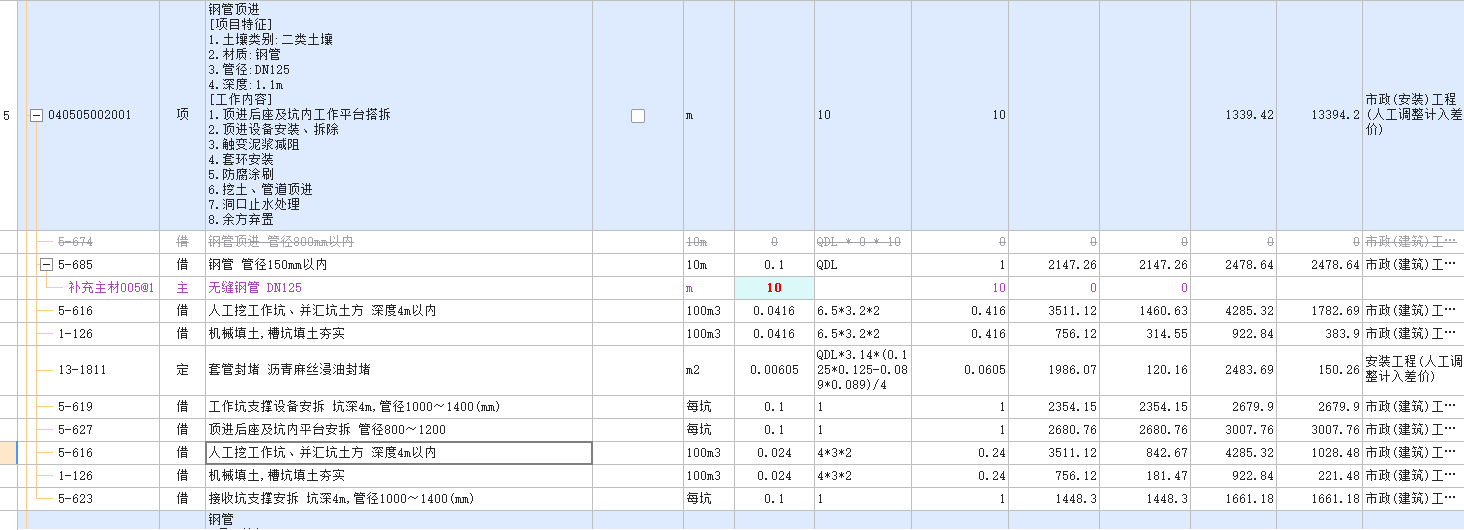This screenshot has height=530, width=1464.
Task: Click the unit 10m in row 5-685
Action: click(x=696, y=265)
